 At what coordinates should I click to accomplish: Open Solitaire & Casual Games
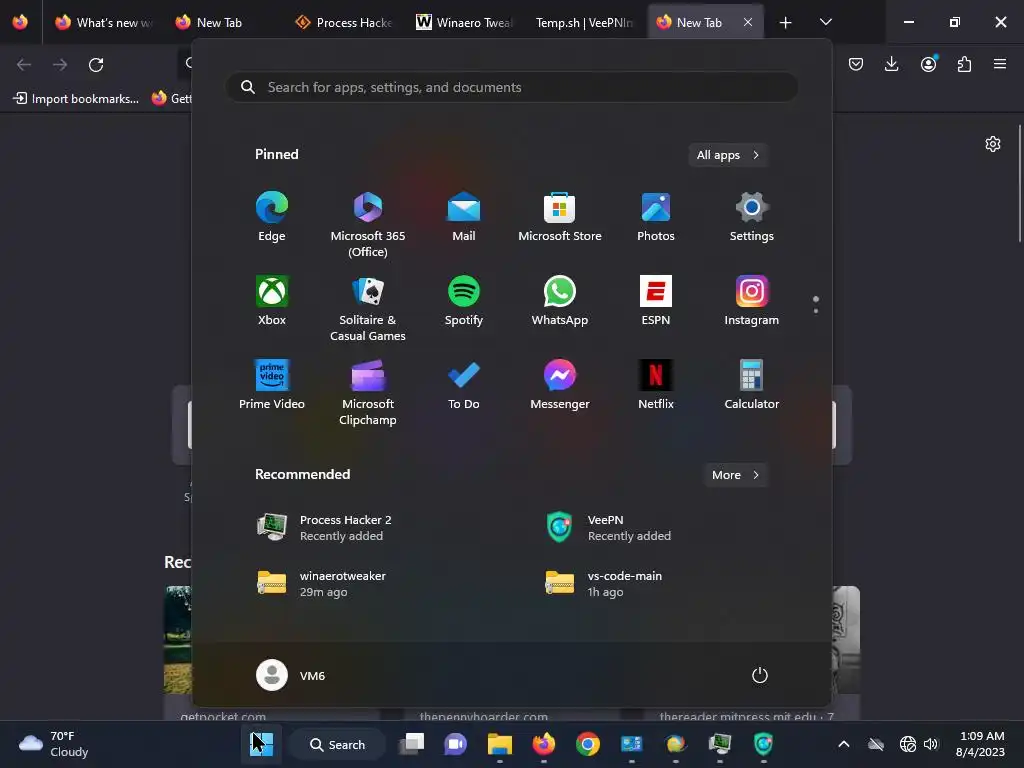coord(368,308)
